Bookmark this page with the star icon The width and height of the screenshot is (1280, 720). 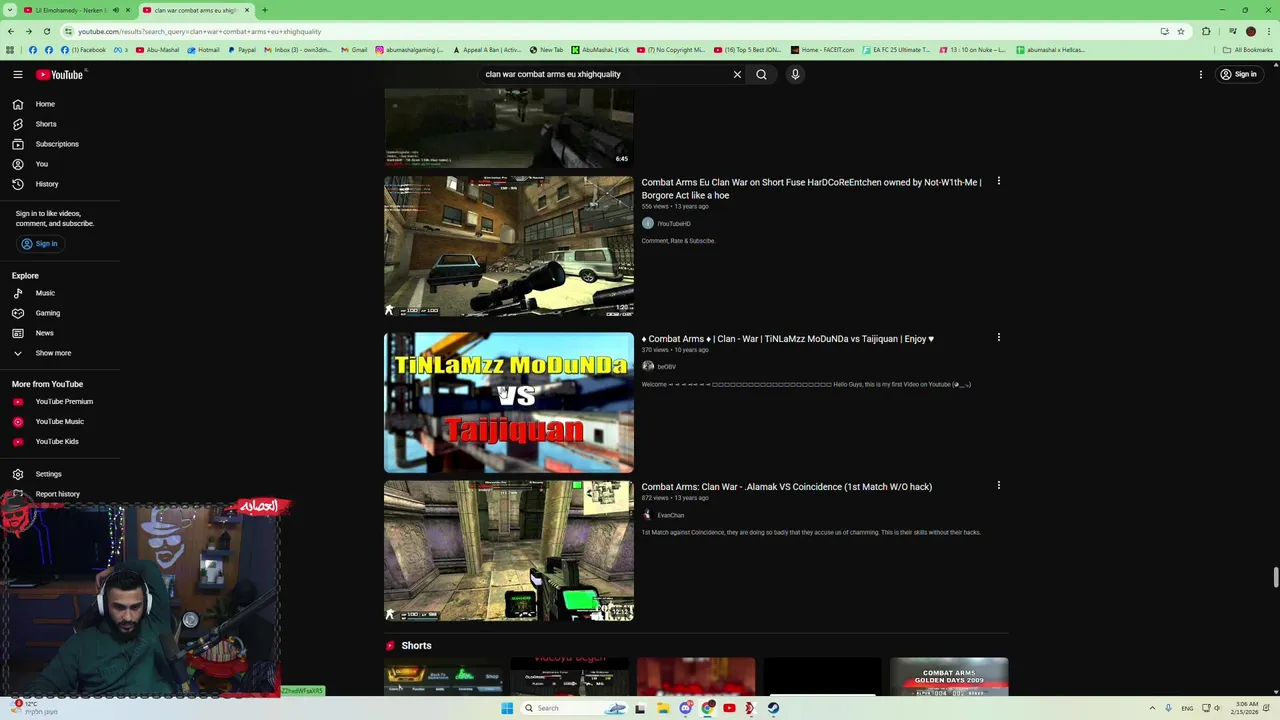click(1180, 31)
